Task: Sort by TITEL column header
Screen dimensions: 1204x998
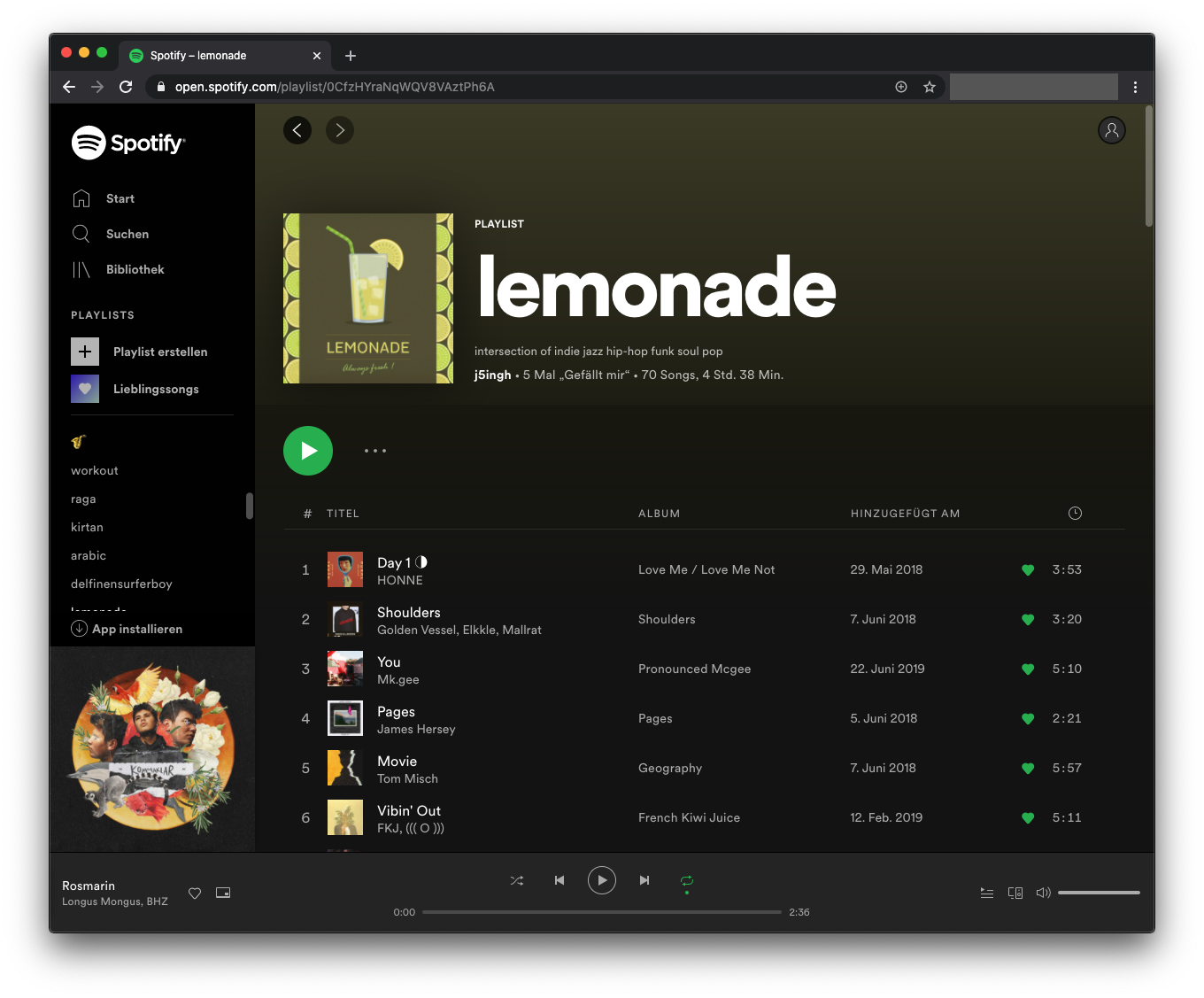Action: pos(343,514)
